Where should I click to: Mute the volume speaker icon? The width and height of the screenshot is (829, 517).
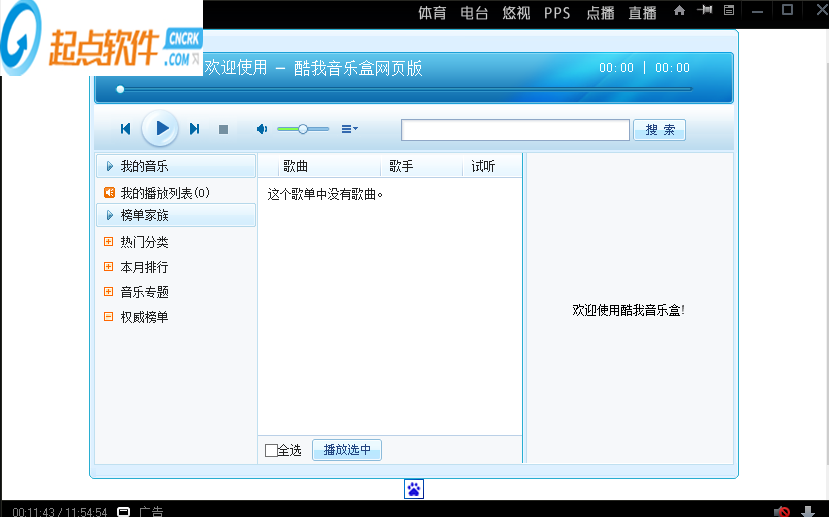pos(262,129)
